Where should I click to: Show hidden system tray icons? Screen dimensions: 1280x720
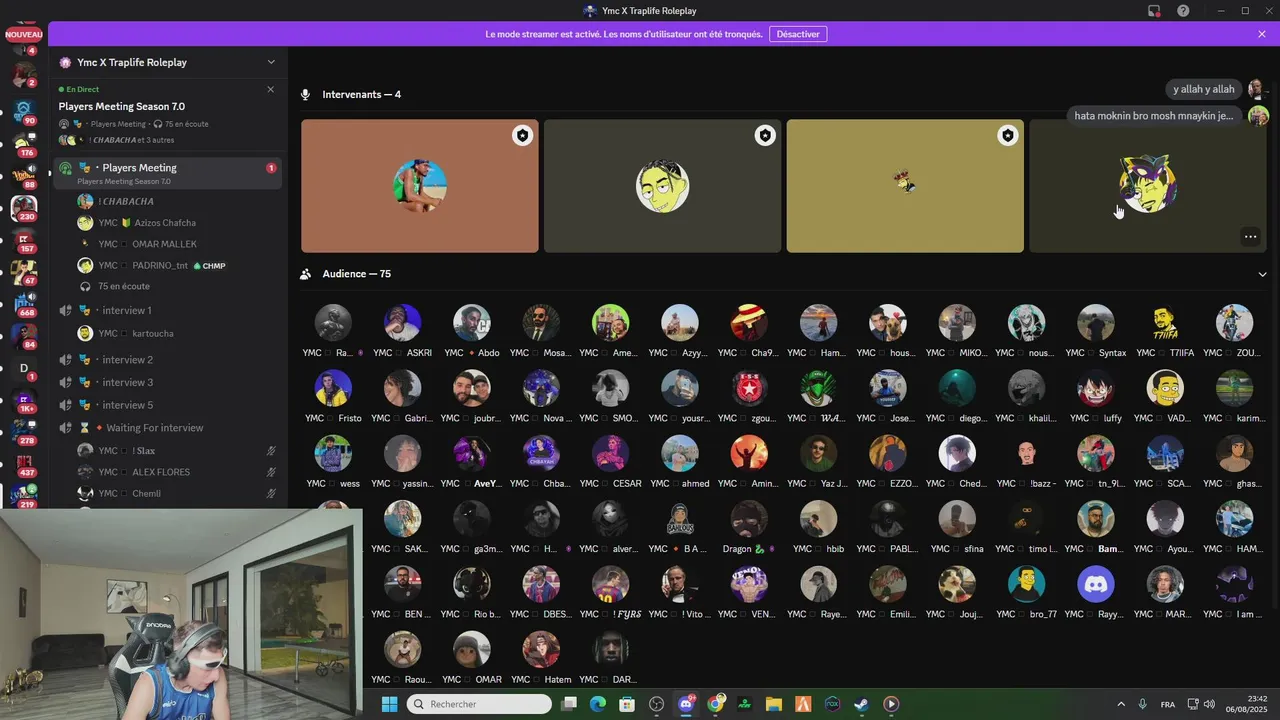point(1120,704)
